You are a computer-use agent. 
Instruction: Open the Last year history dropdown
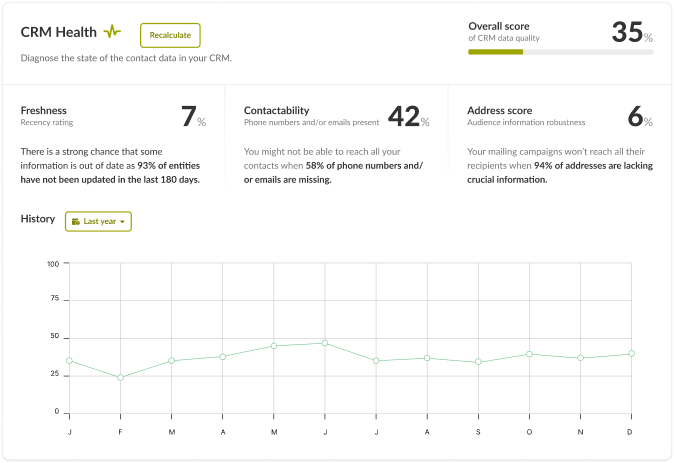coord(98,221)
